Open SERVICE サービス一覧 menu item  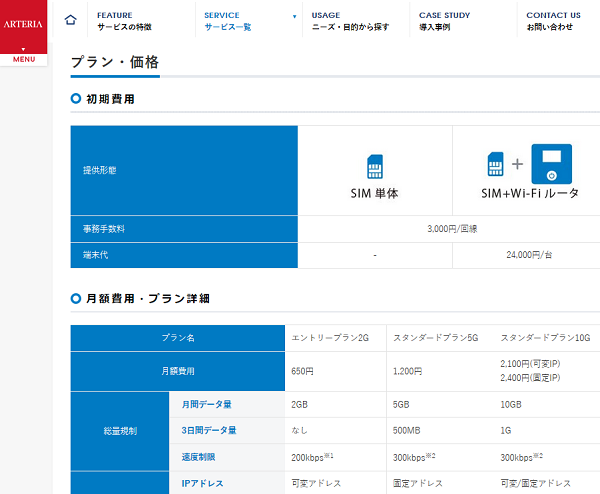228,21
